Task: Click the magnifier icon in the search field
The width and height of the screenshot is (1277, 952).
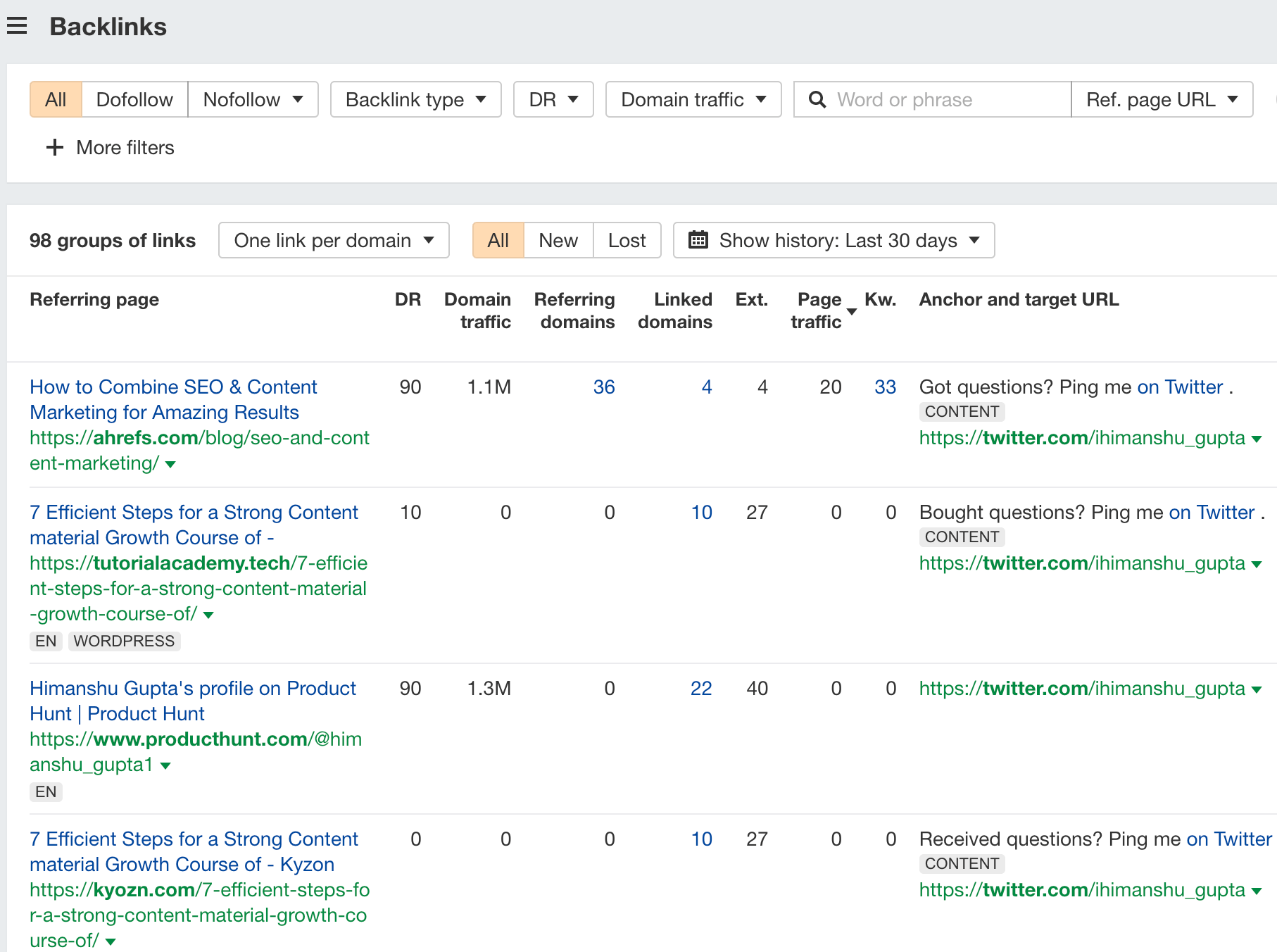Action: [x=818, y=99]
